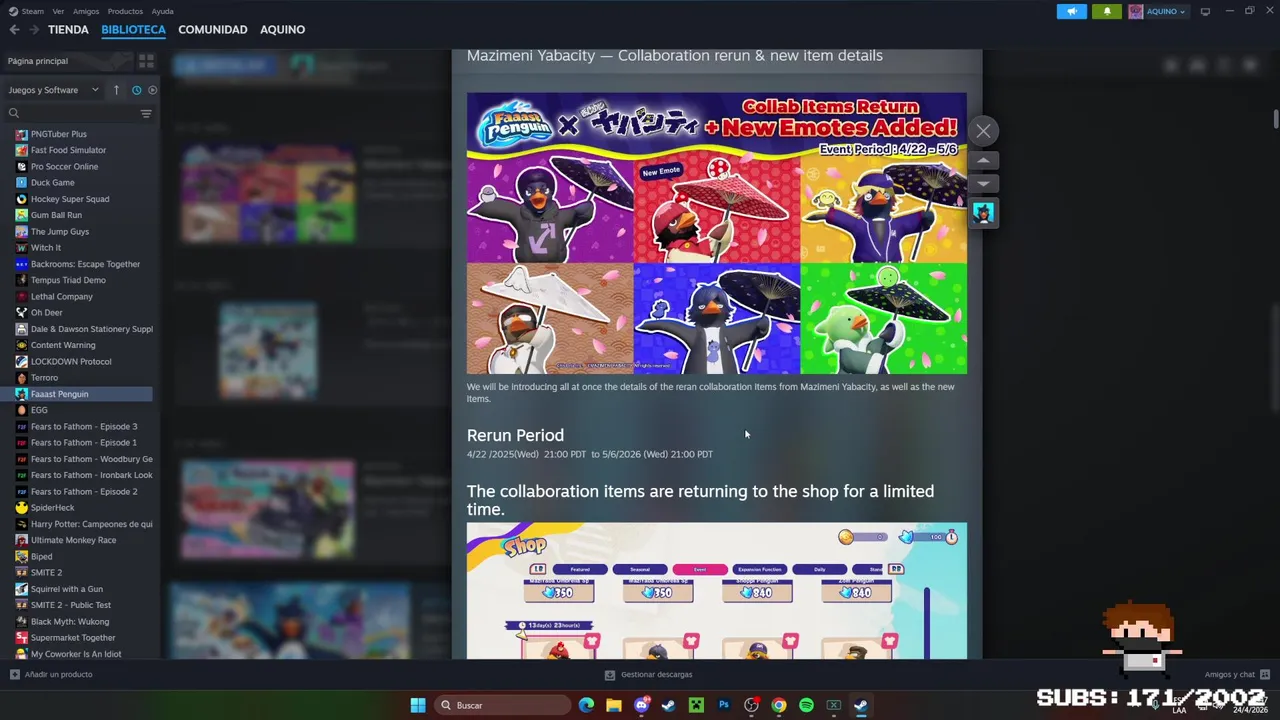Viewport: 1280px width, 720px height.
Task: Select Fears to Fathom - Episode 3
Action: [x=84, y=427]
